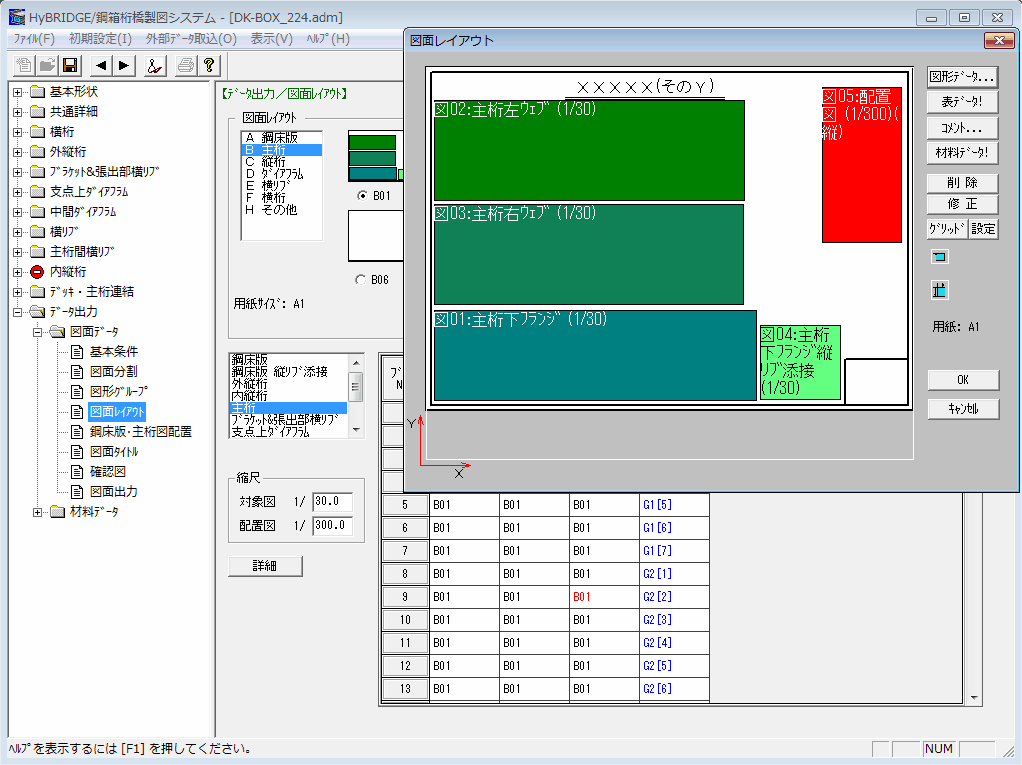Click the cyan alignment icon above 用紙 label
Screen dimensions: 1022x765
click(x=939, y=290)
